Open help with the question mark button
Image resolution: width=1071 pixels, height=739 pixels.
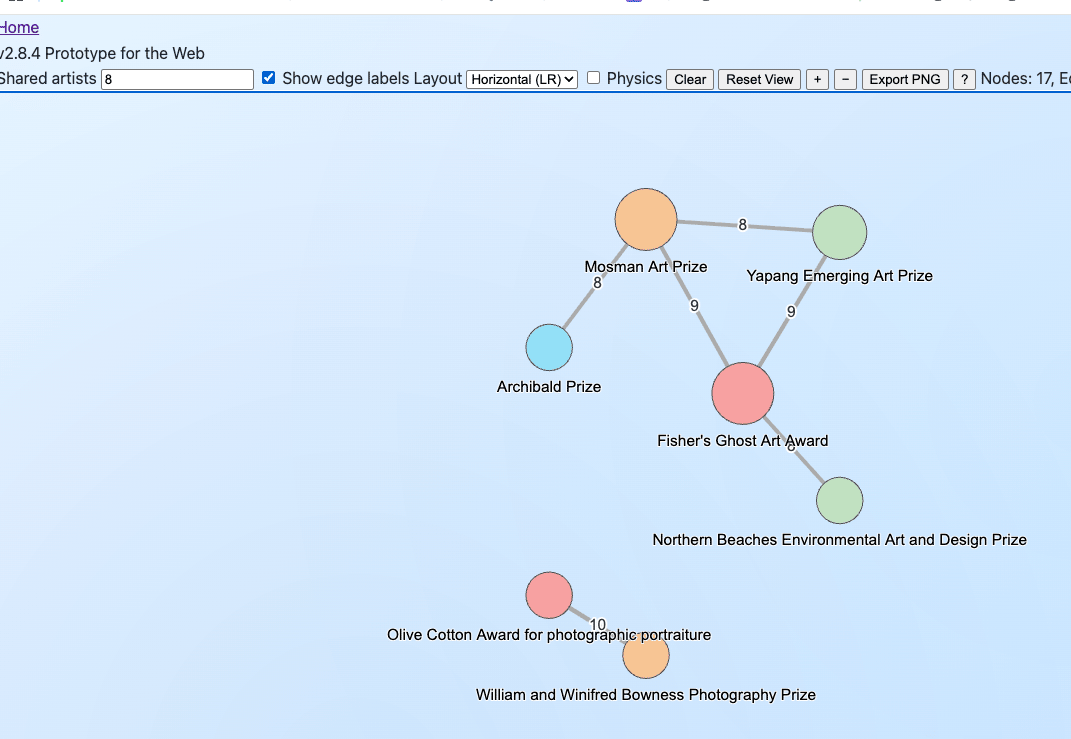[x=964, y=79]
